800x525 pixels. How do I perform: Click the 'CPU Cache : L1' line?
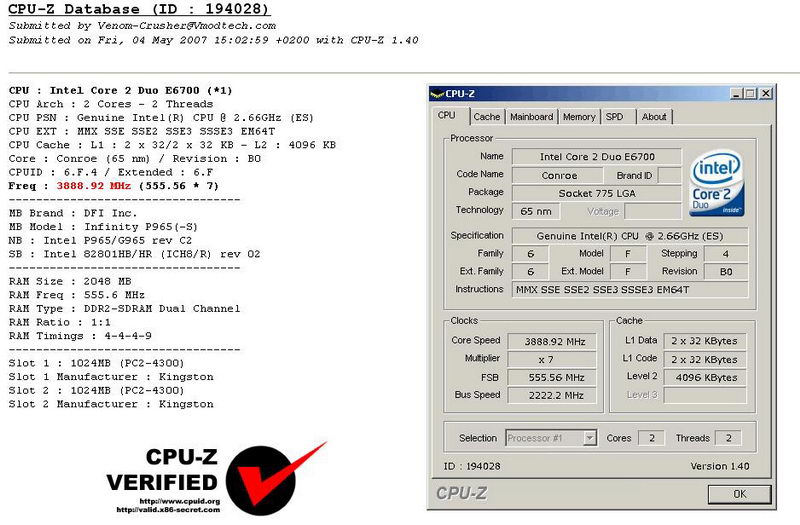(172, 145)
